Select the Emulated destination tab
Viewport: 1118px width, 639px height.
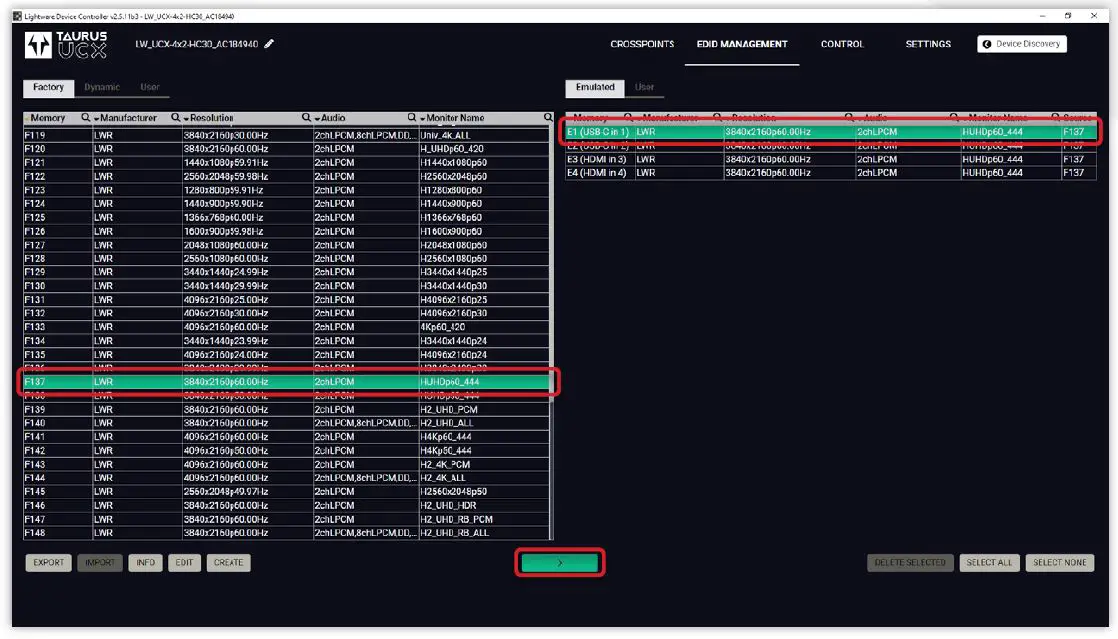tap(595, 87)
